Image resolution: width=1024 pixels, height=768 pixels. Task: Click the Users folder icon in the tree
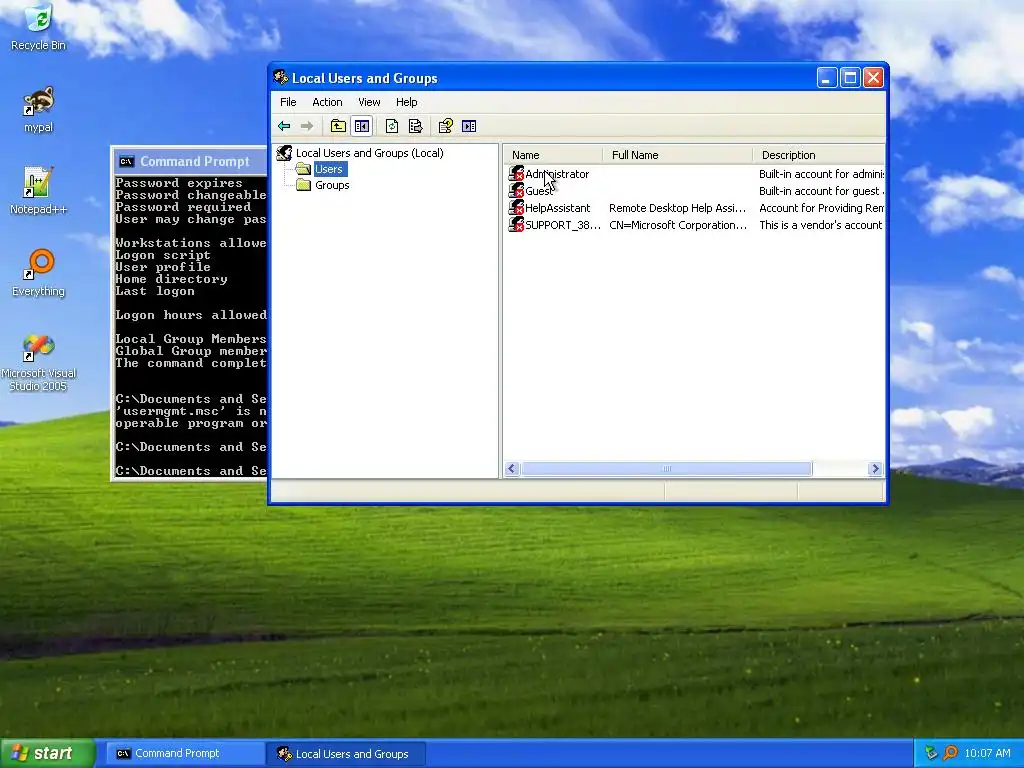point(302,169)
